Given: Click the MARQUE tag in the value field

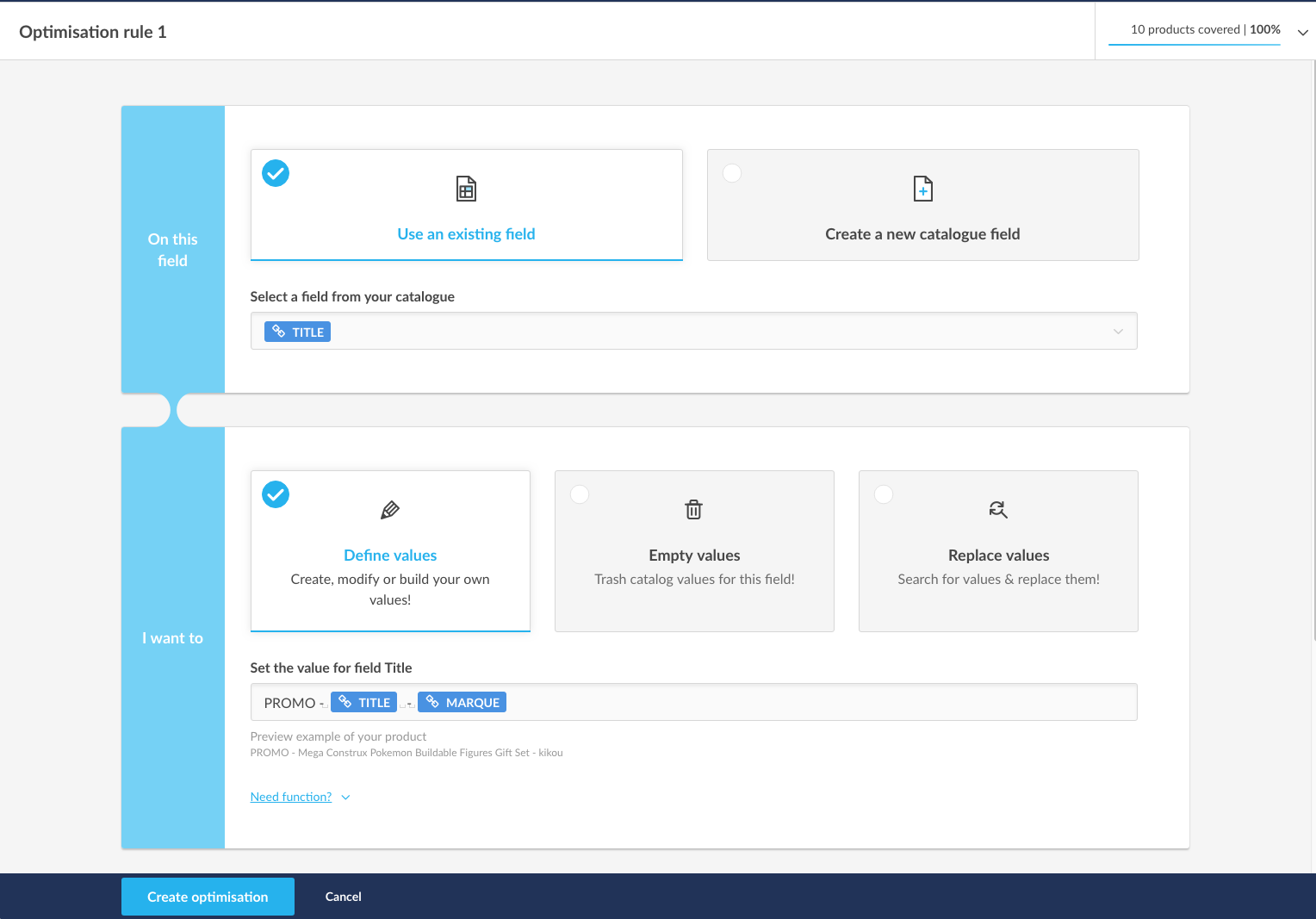Looking at the screenshot, I should point(462,702).
